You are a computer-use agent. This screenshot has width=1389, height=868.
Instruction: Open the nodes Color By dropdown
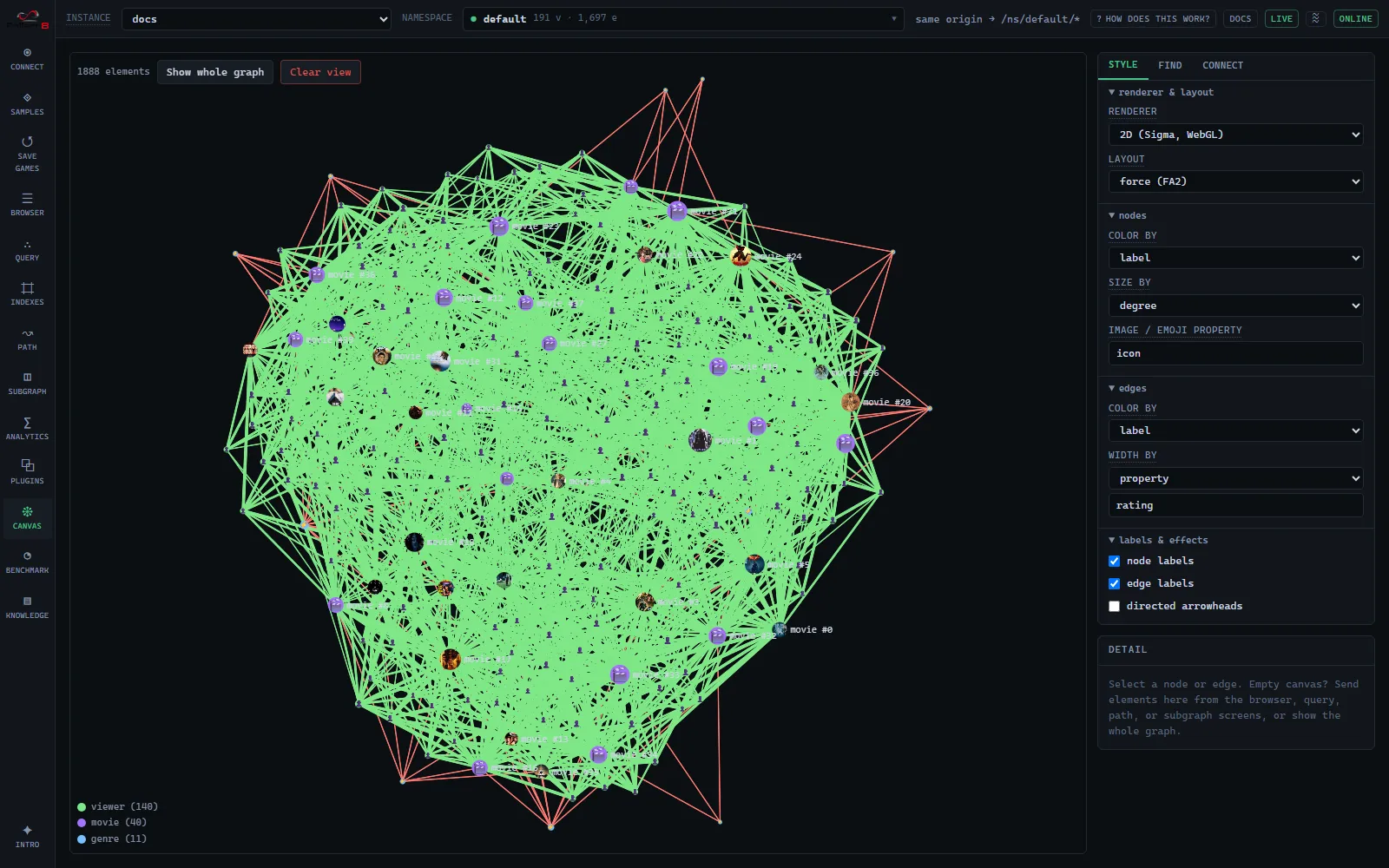[x=1235, y=258]
